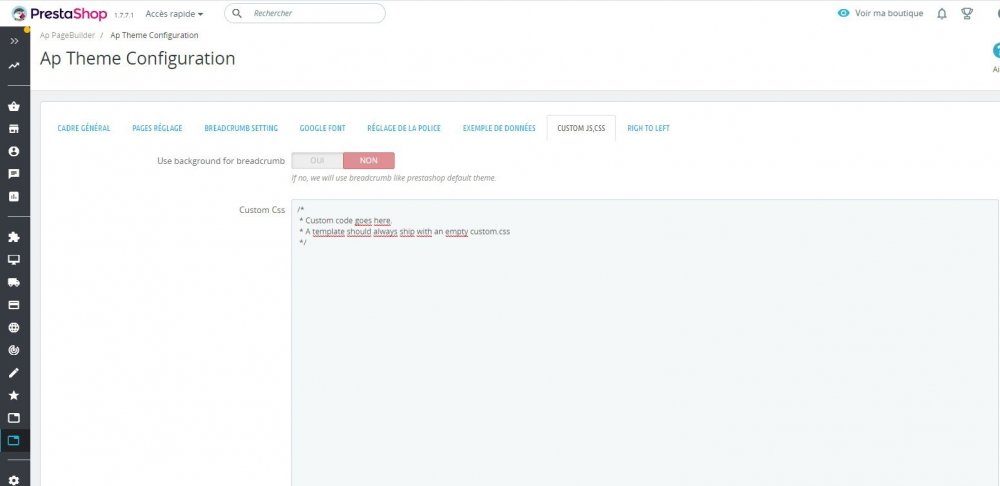
Task: Open Catalog via the store icon
Action: point(14,129)
